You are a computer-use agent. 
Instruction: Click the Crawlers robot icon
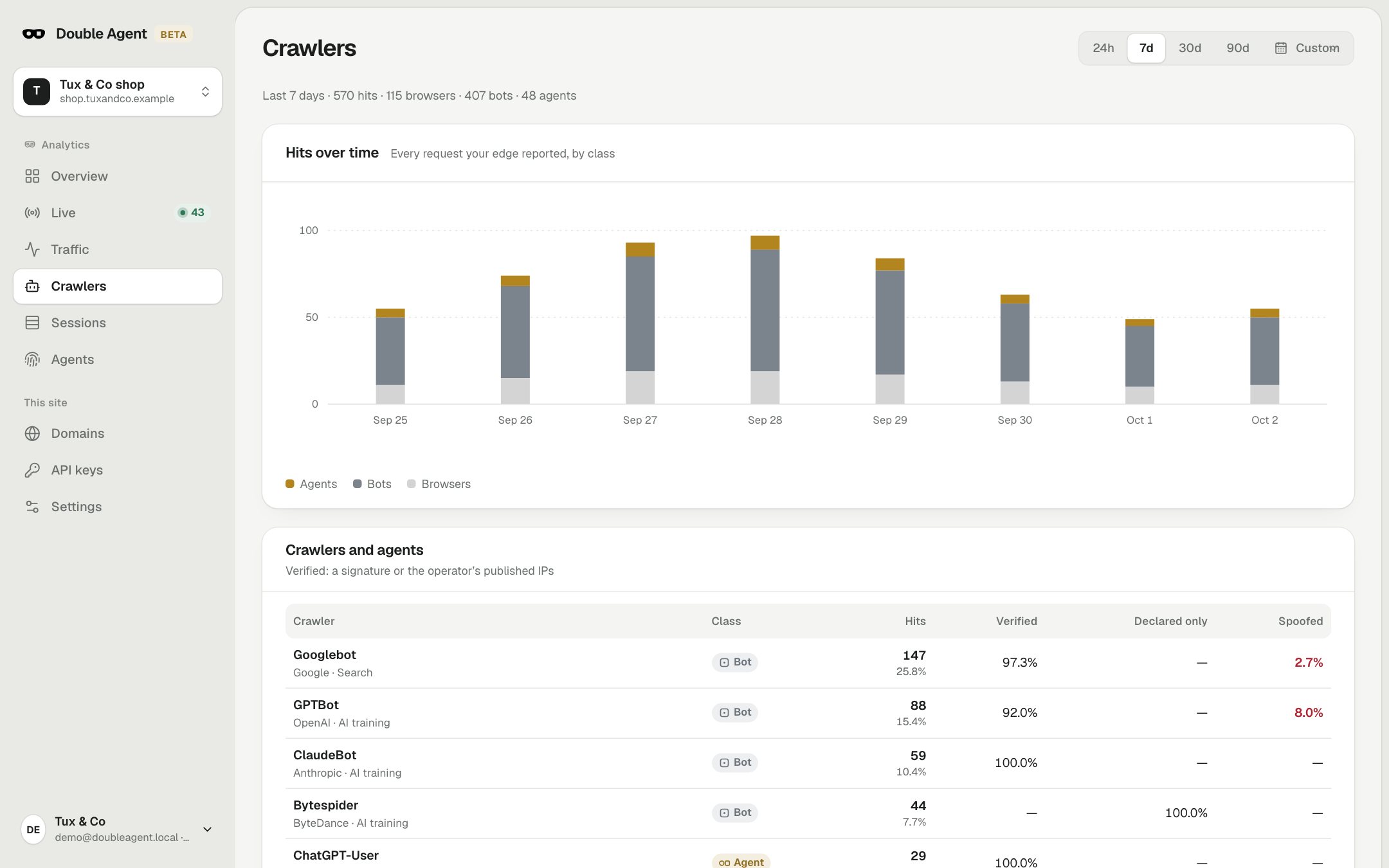32,286
